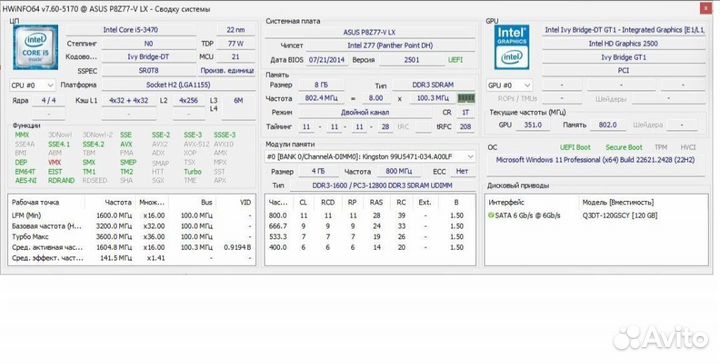The height and width of the screenshot is (363, 720).
Task: Click the GPU clock value 351.0
Action: coord(533,125)
